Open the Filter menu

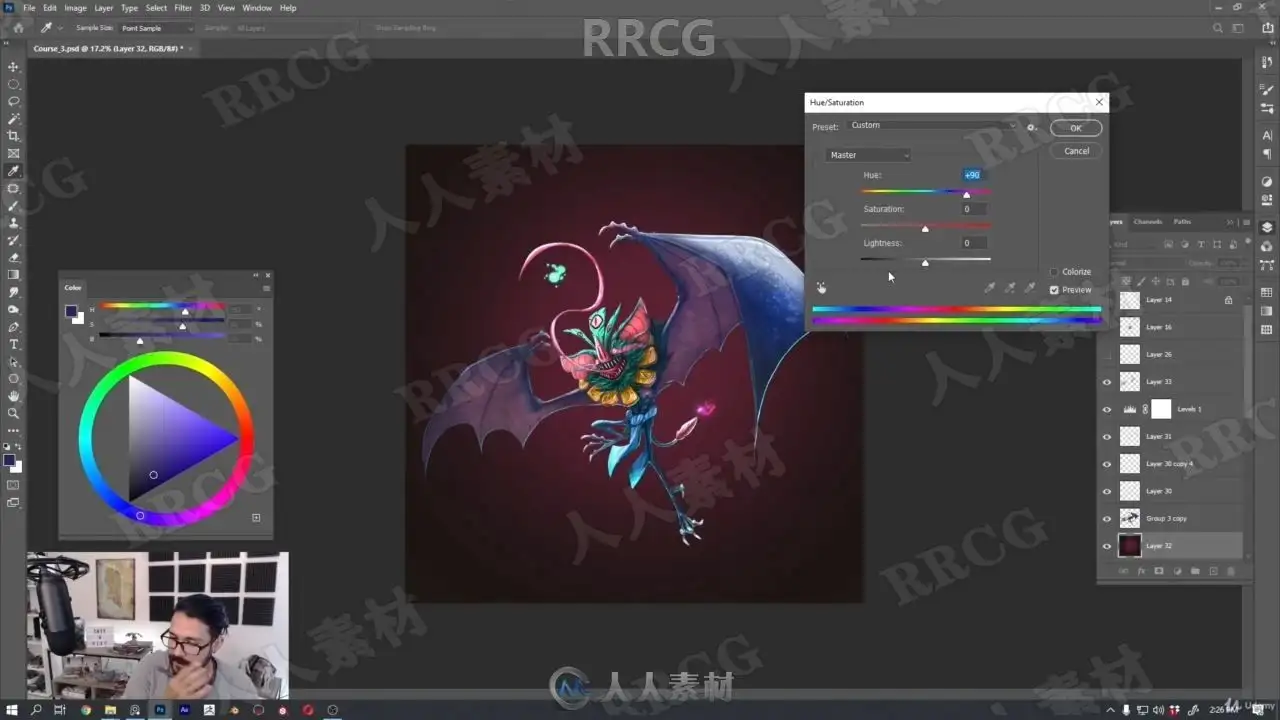(x=183, y=8)
